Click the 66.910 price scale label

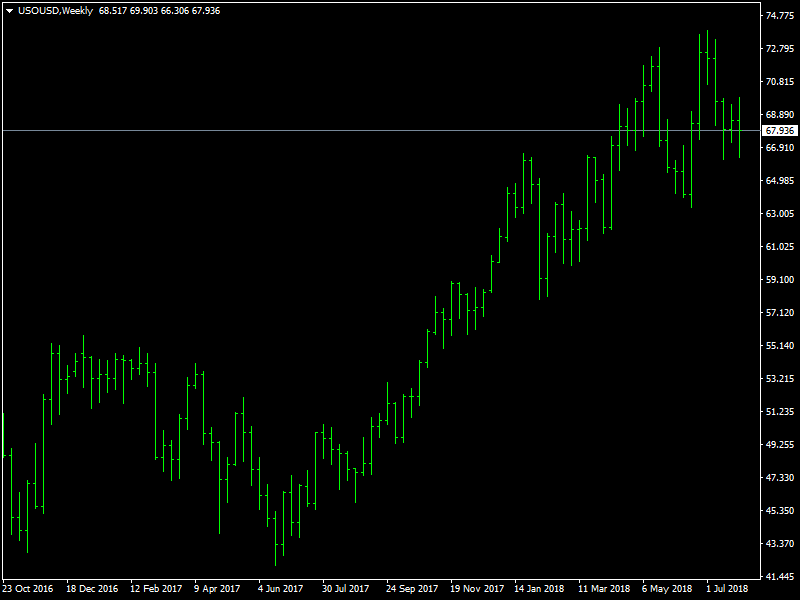780,147
